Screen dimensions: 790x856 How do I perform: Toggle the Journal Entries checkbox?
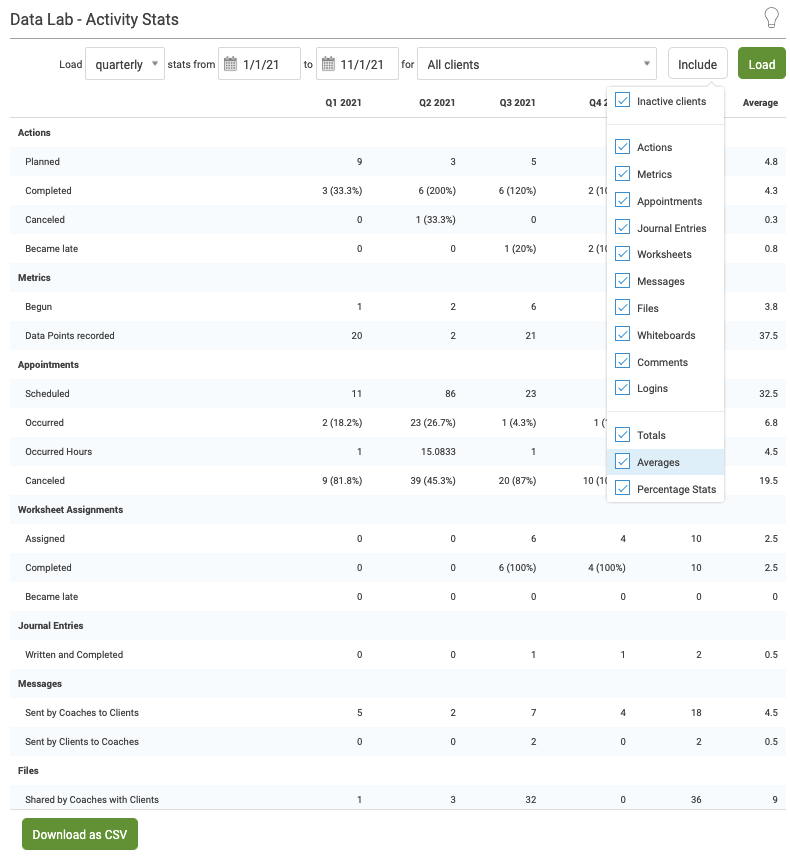623,228
